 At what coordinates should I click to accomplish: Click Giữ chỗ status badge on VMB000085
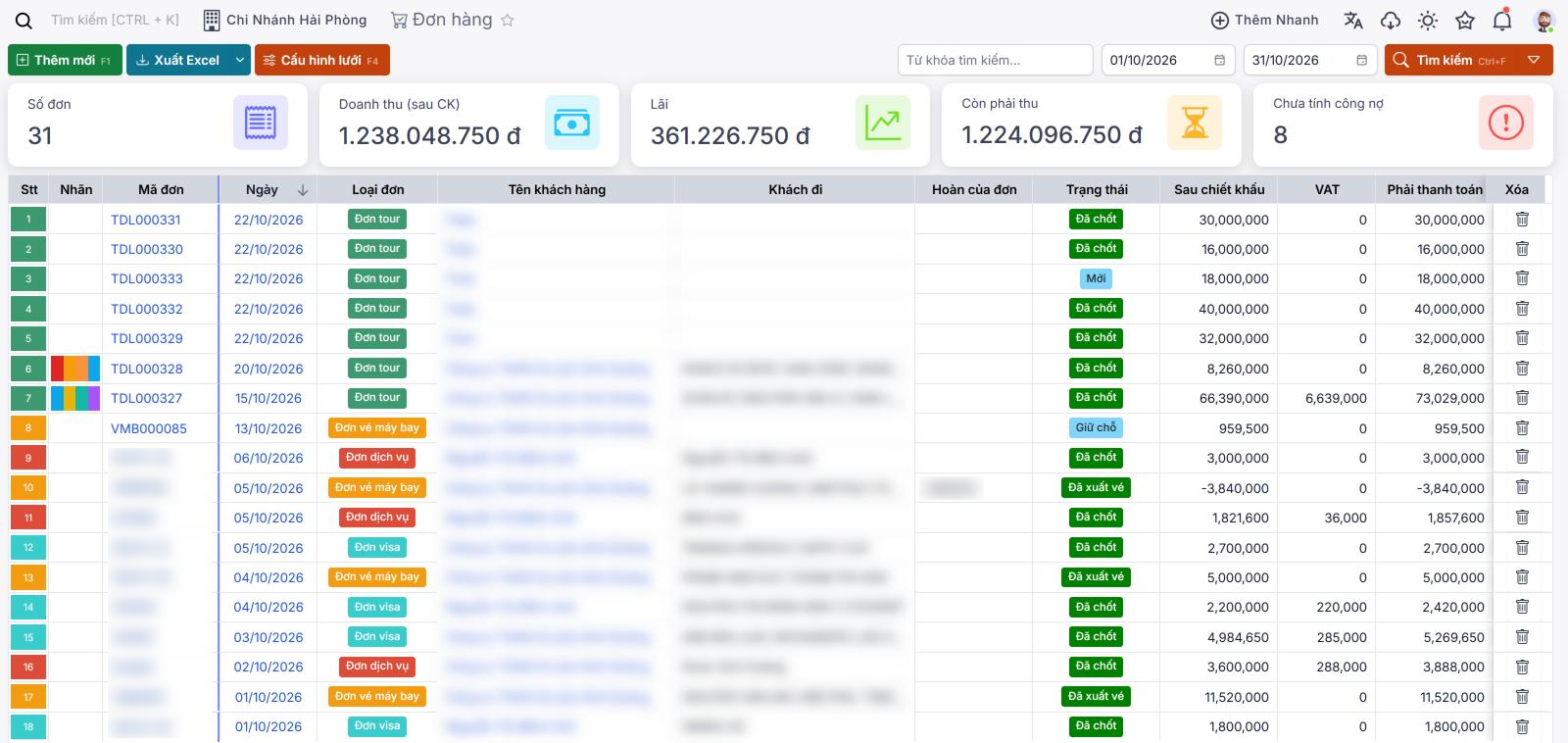click(1096, 427)
